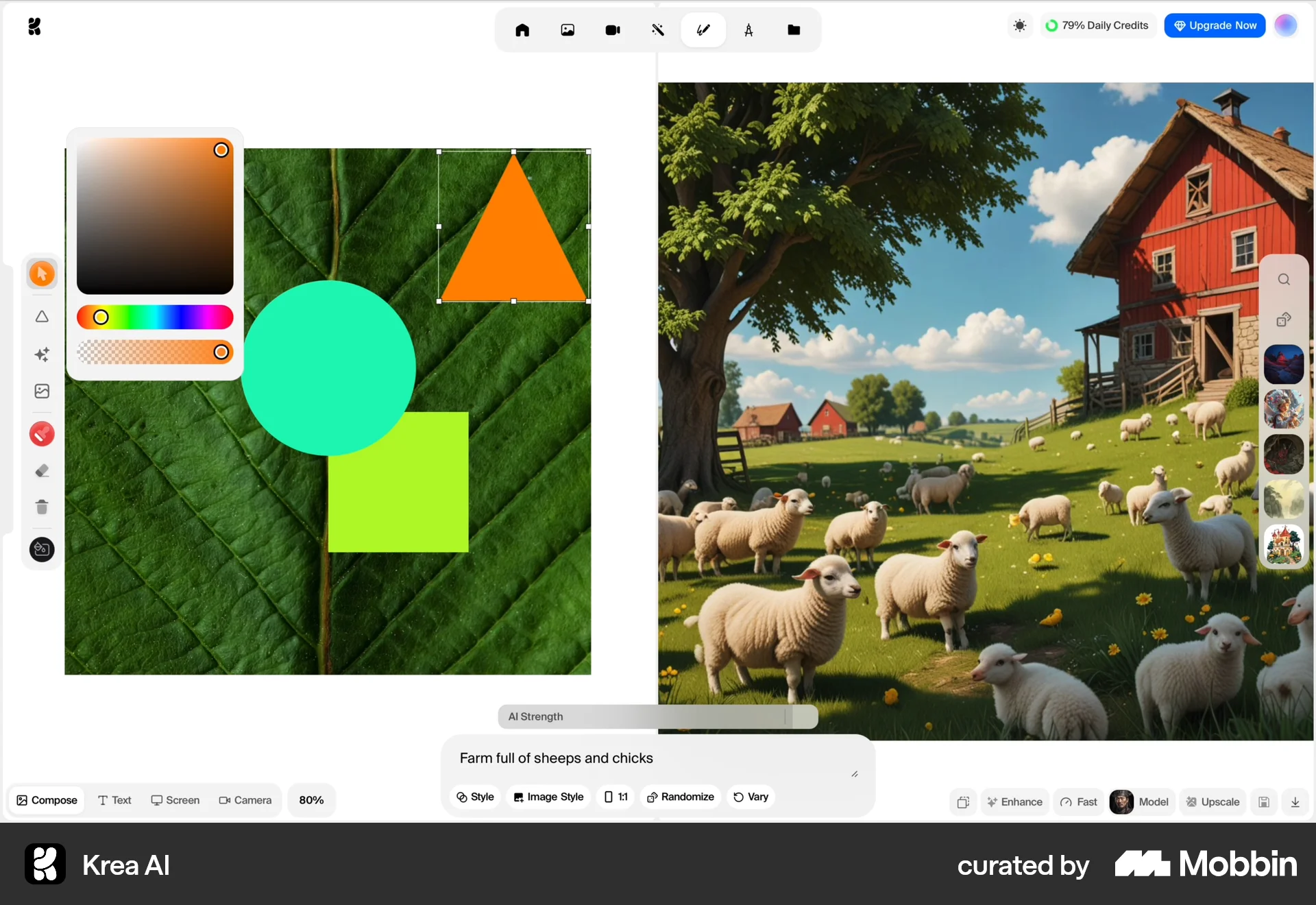The width and height of the screenshot is (1316, 905).
Task: Click the Trash delete tool
Action: coord(41,507)
